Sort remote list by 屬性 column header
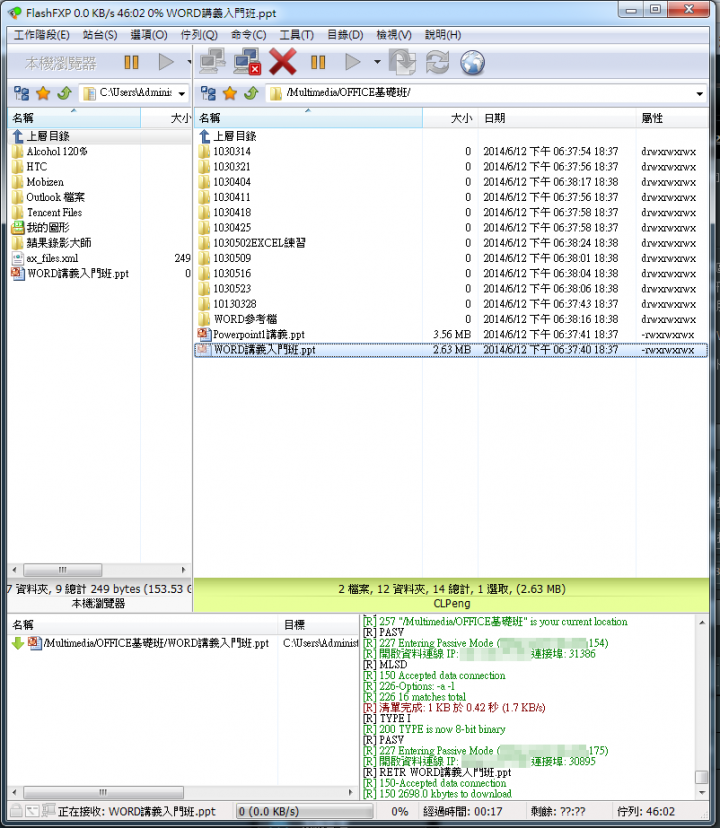Screen dimensions: 720x828 672,118
